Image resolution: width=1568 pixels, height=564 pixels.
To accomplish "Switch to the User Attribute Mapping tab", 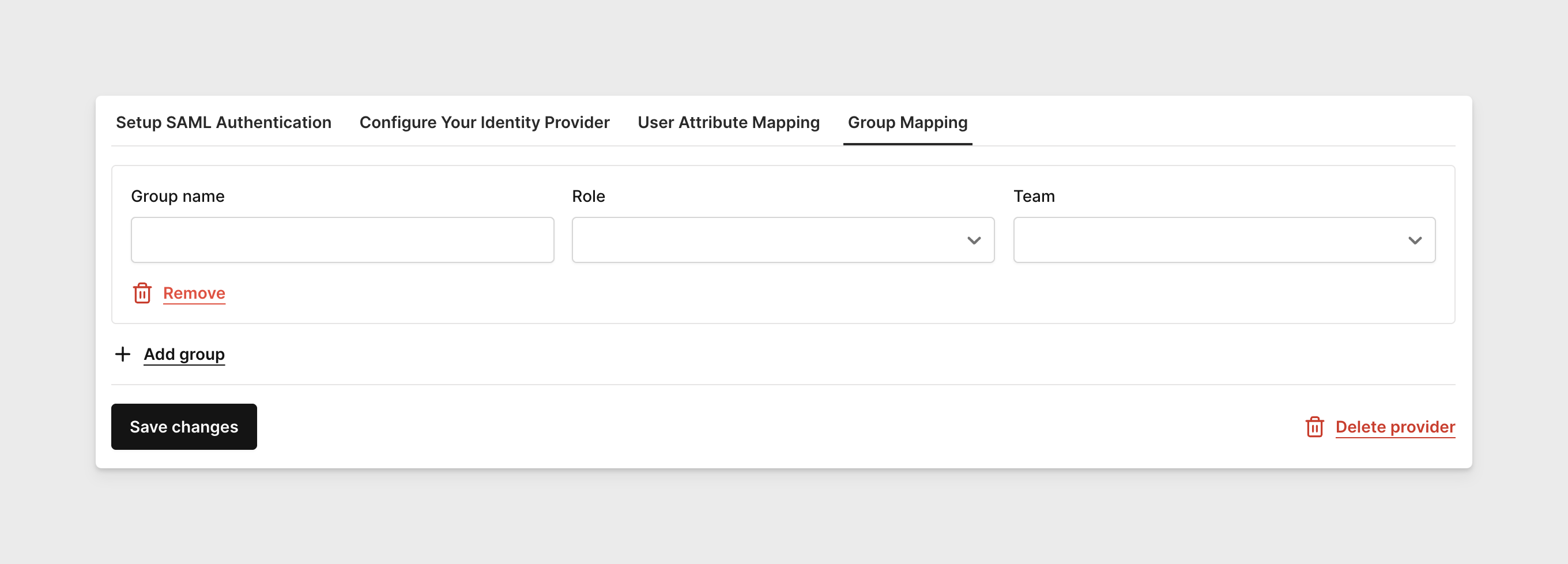I will pyautogui.click(x=728, y=122).
